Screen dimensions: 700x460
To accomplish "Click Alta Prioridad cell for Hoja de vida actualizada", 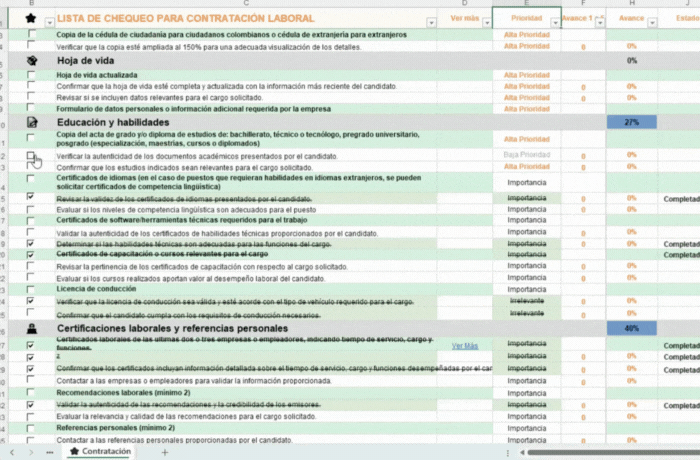I will tap(527, 75).
